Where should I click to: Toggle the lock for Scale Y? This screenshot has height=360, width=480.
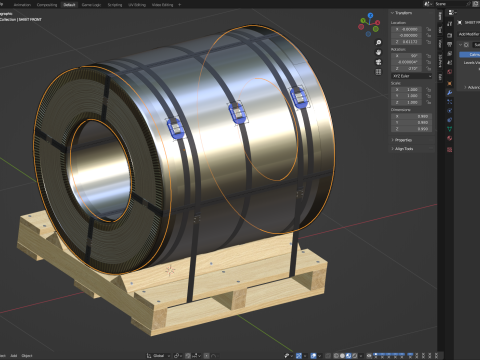click(x=428, y=96)
